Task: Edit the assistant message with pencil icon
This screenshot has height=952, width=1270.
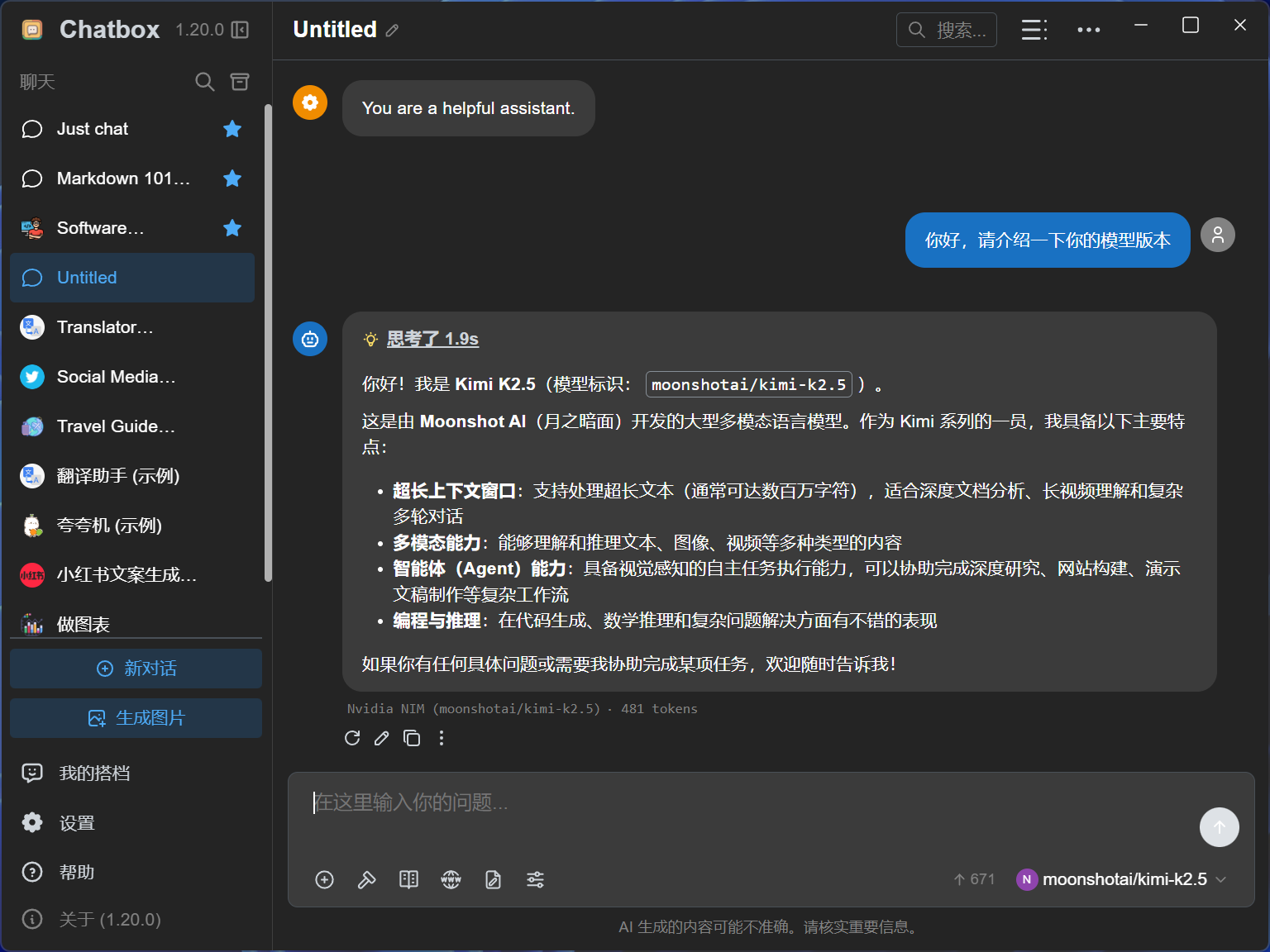Action: [x=381, y=738]
